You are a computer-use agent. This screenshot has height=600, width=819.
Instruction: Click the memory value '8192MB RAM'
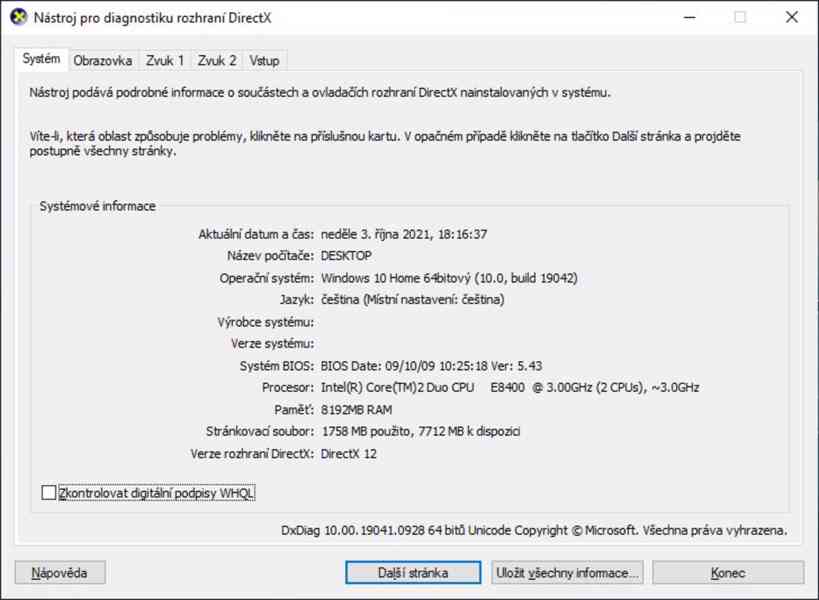tap(357, 410)
